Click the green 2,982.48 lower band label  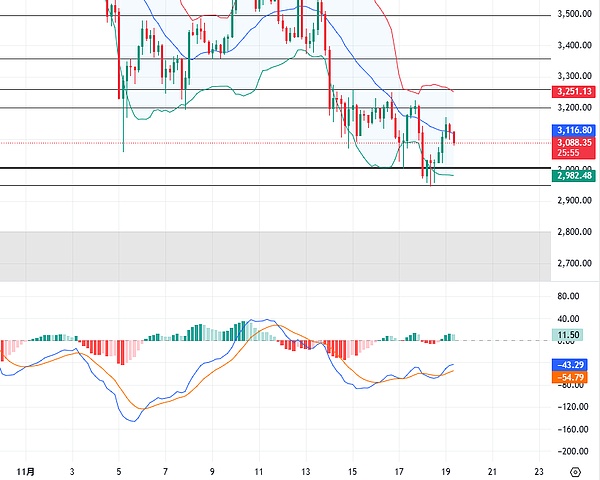pyautogui.click(x=575, y=175)
